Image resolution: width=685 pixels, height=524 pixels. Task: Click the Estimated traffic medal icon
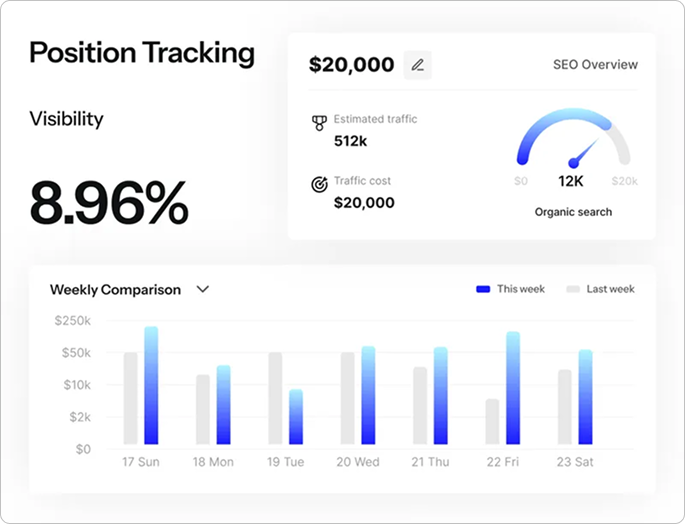[319, 124]
